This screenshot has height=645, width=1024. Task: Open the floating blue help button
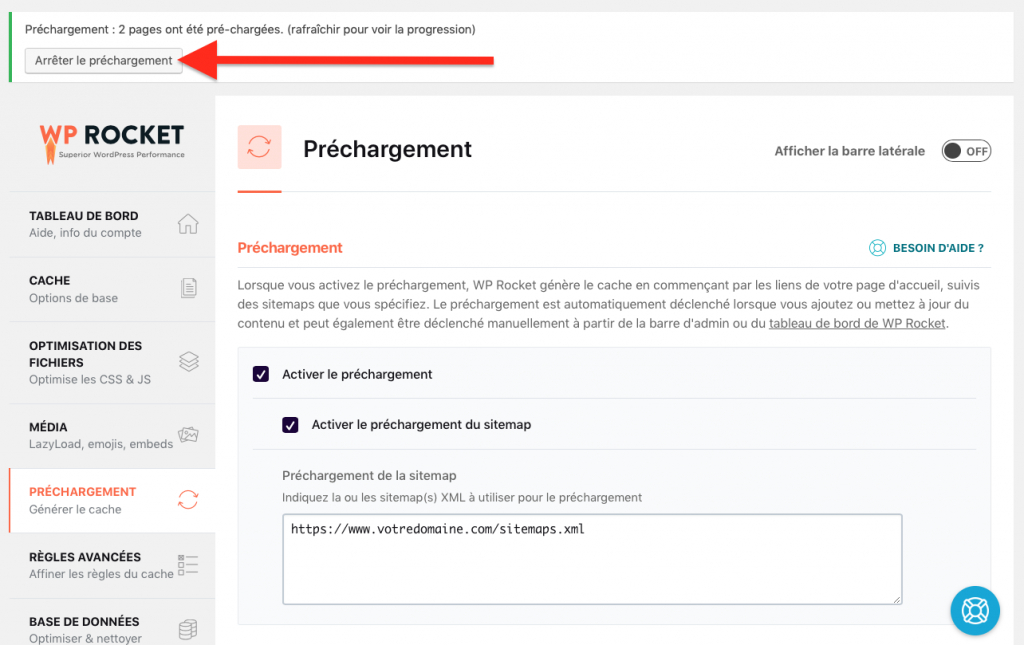[975, 610]
